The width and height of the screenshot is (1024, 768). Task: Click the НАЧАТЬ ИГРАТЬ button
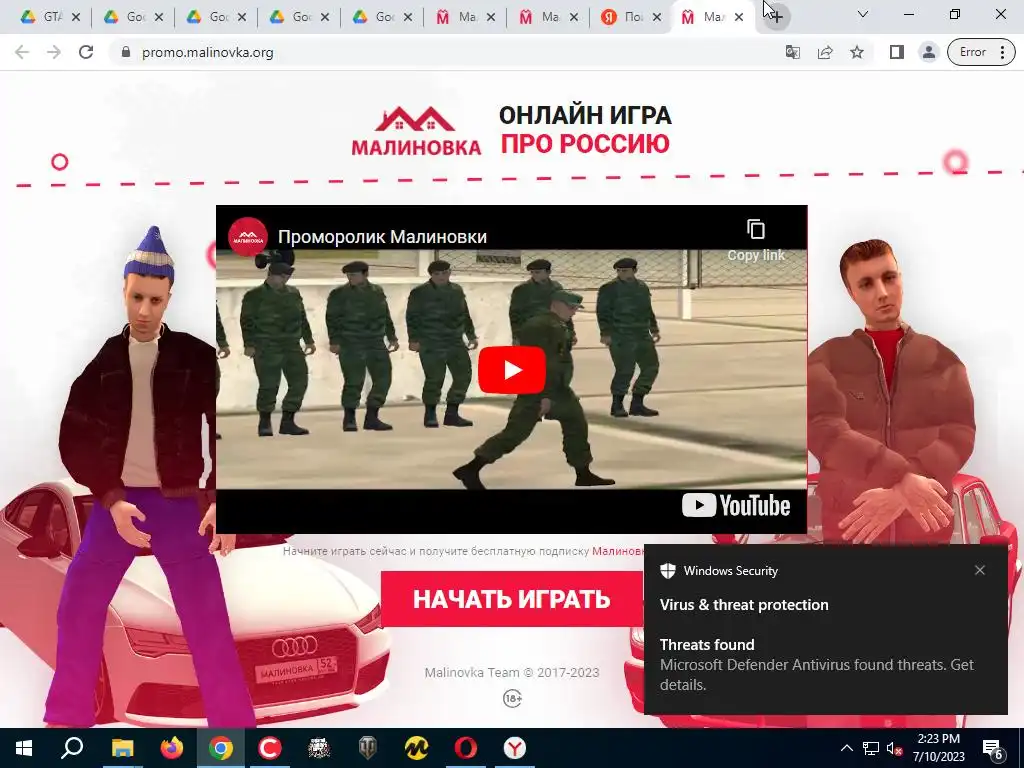(x=511, y=599)
